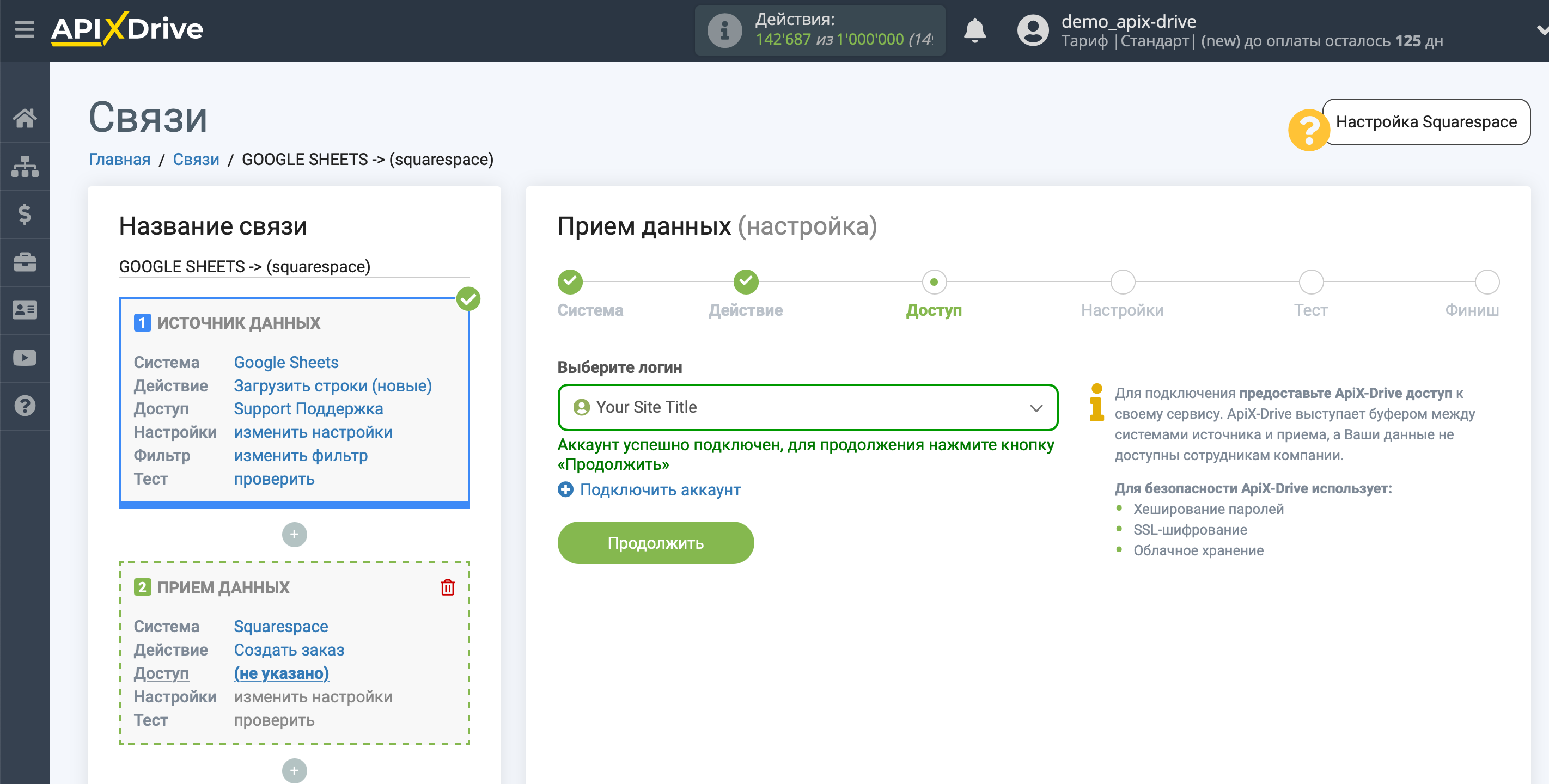Go to Действие step
This screenshot has width=1549, height=784.
tap(746, 282)
